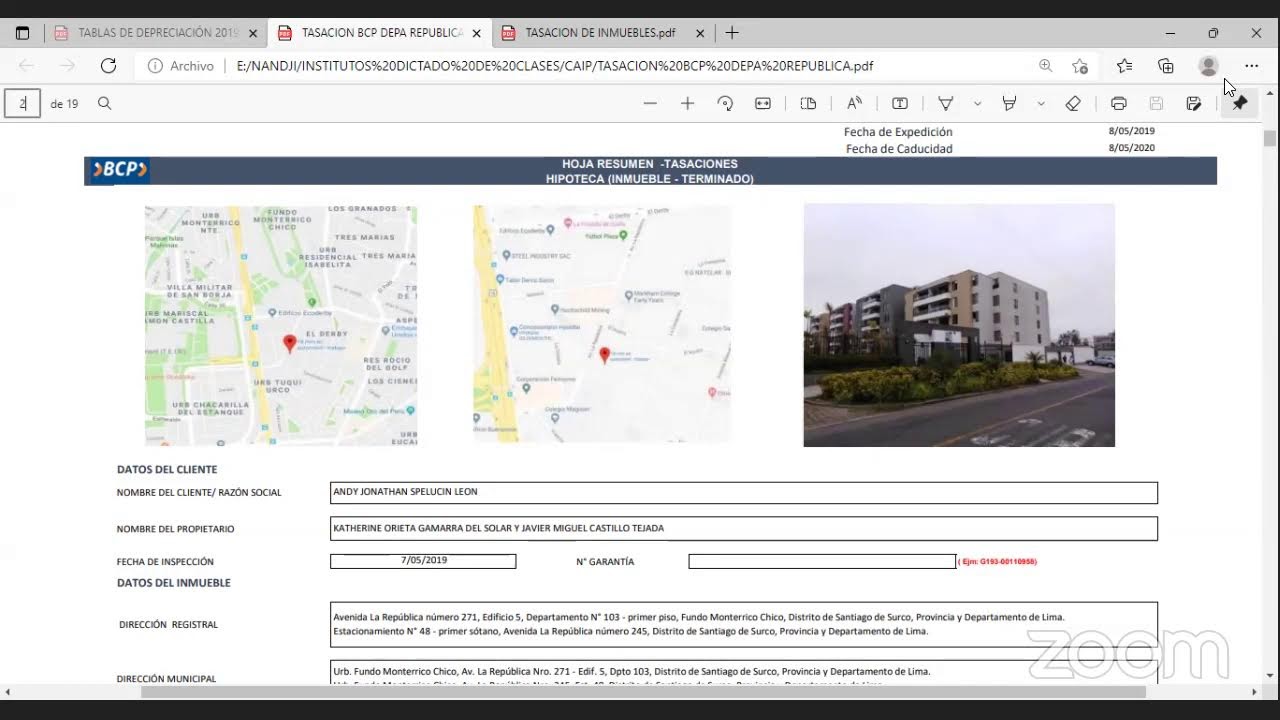Click the DIRECCIÓN MUNICIPAL address box
The image size is (1280, 720).
[x=744, y=673]
